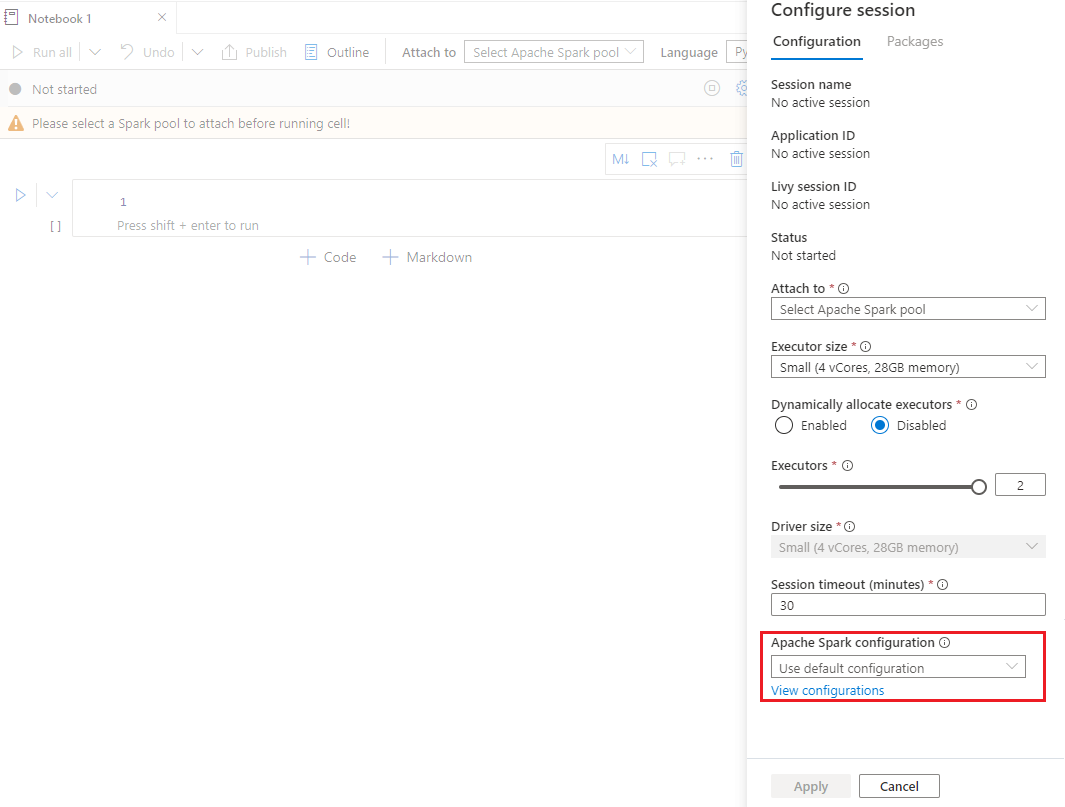Publish the notebook
This screenshot has height=807, width=1065.
(254, 52)
